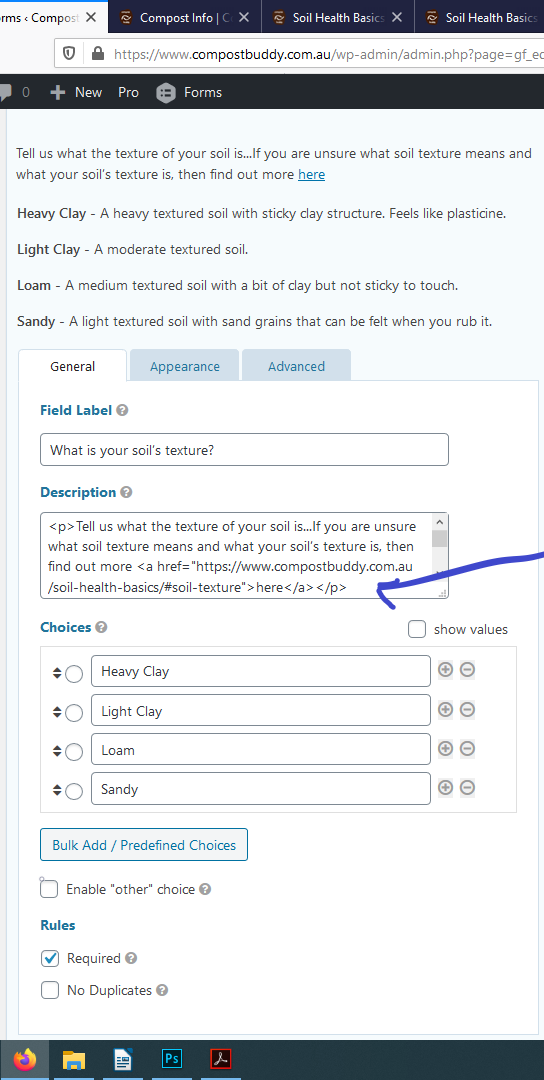The height and width of the screenshot is (1080, 544).
Task: Tick the No Duplicates checkbox
Action: (x=50, y=990)
